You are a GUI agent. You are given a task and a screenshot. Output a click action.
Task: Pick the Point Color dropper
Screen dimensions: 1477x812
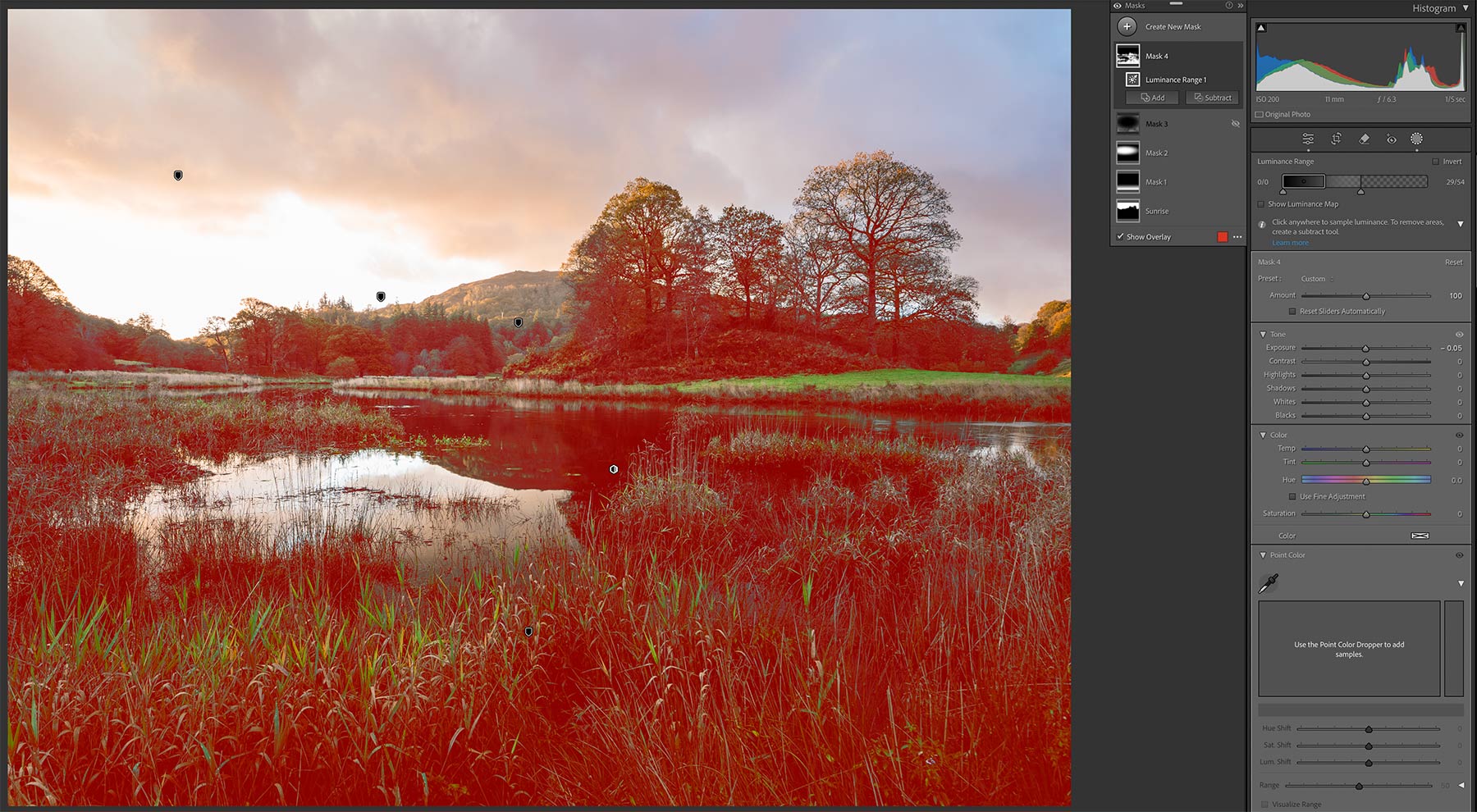click(1269, 583)
